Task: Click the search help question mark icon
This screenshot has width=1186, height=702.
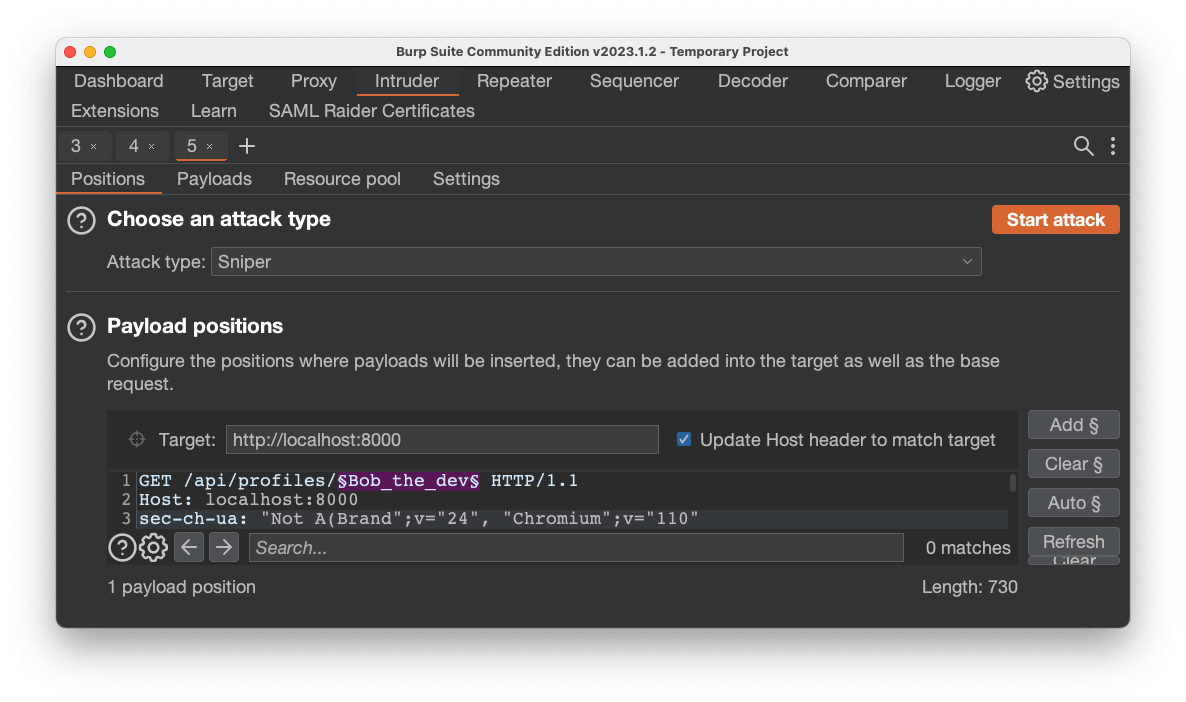Action: click(122, 547)
